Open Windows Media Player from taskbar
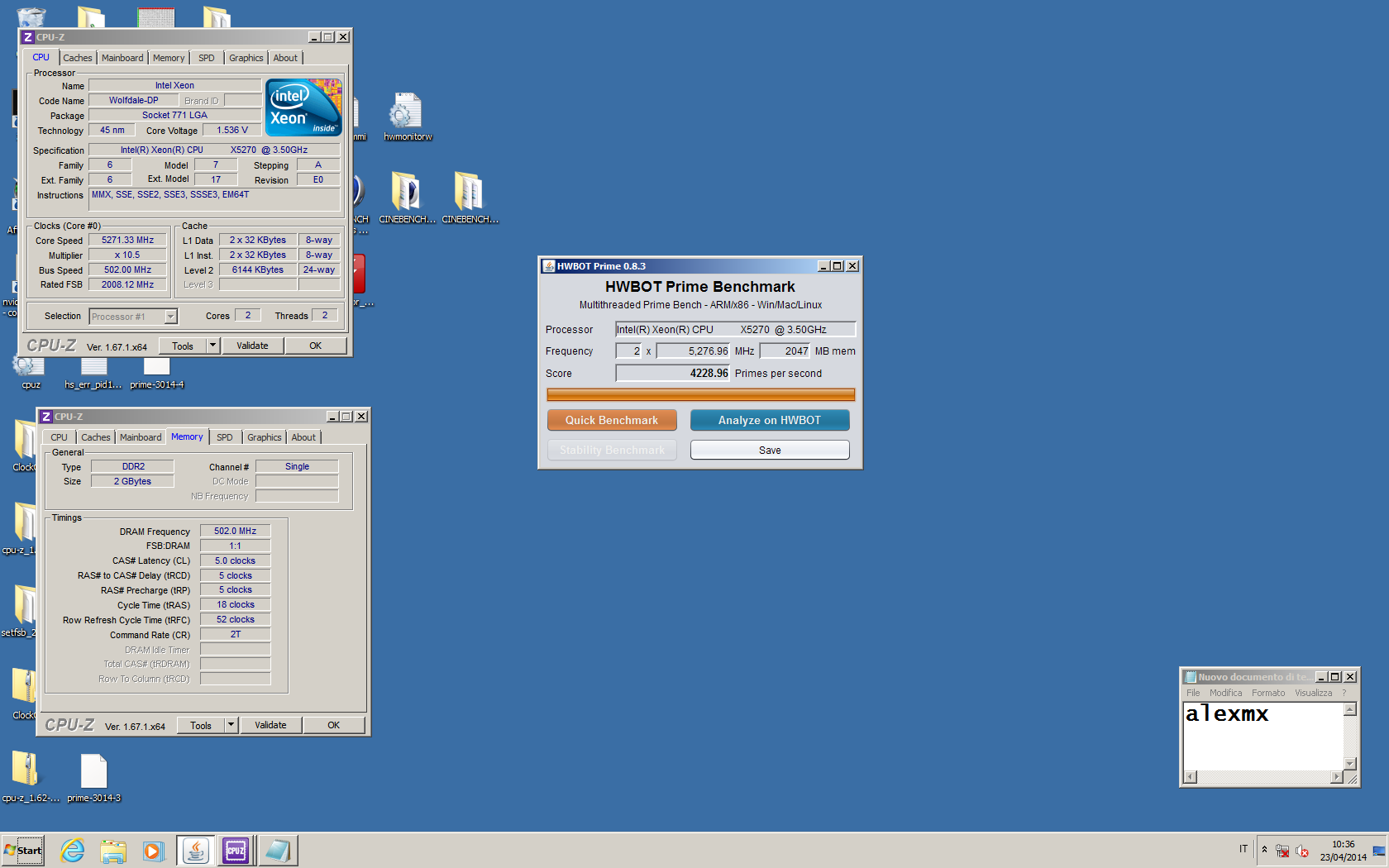Image resolution: width=1389 pixels, height=868 pixels. pos(153,851)
